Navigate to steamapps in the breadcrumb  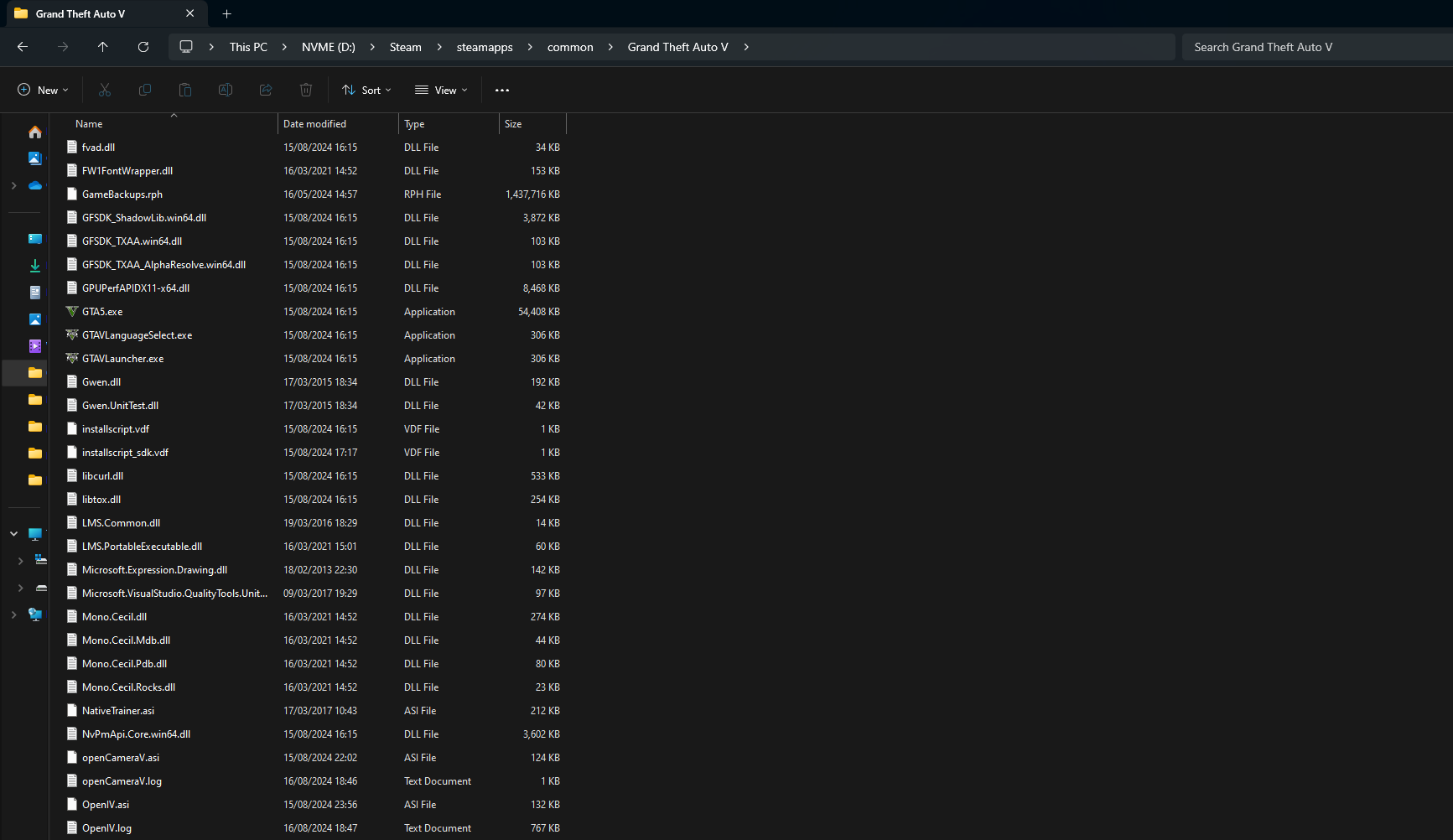click(485, 47)
